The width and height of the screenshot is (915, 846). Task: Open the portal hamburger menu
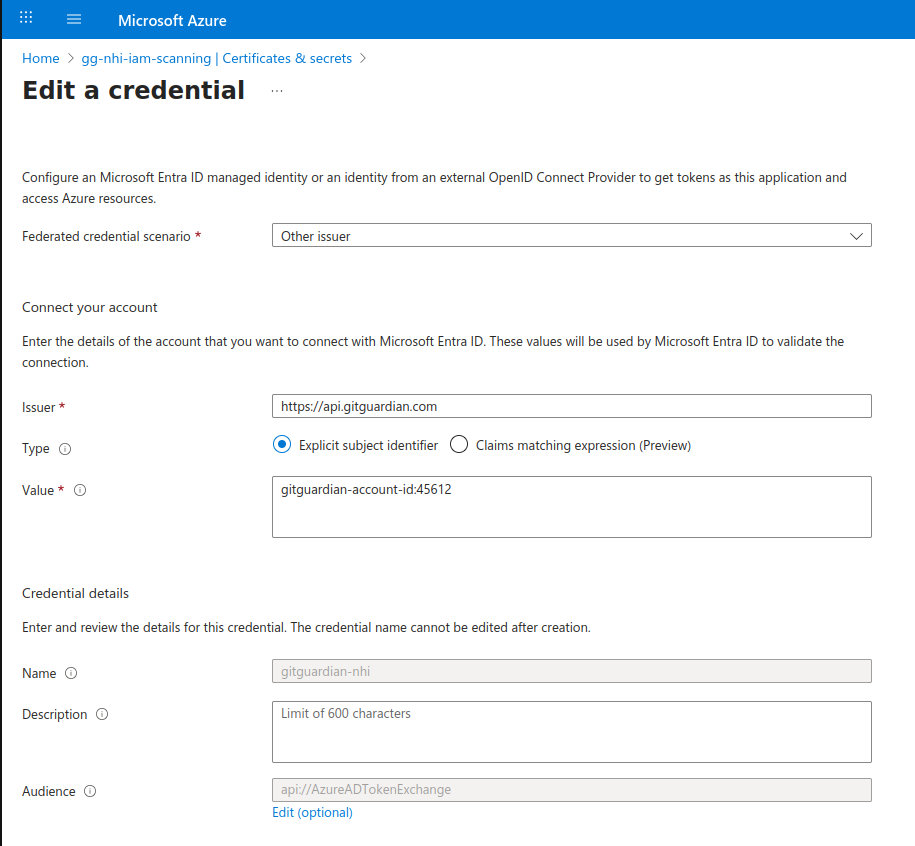click(x=73, y=18)
